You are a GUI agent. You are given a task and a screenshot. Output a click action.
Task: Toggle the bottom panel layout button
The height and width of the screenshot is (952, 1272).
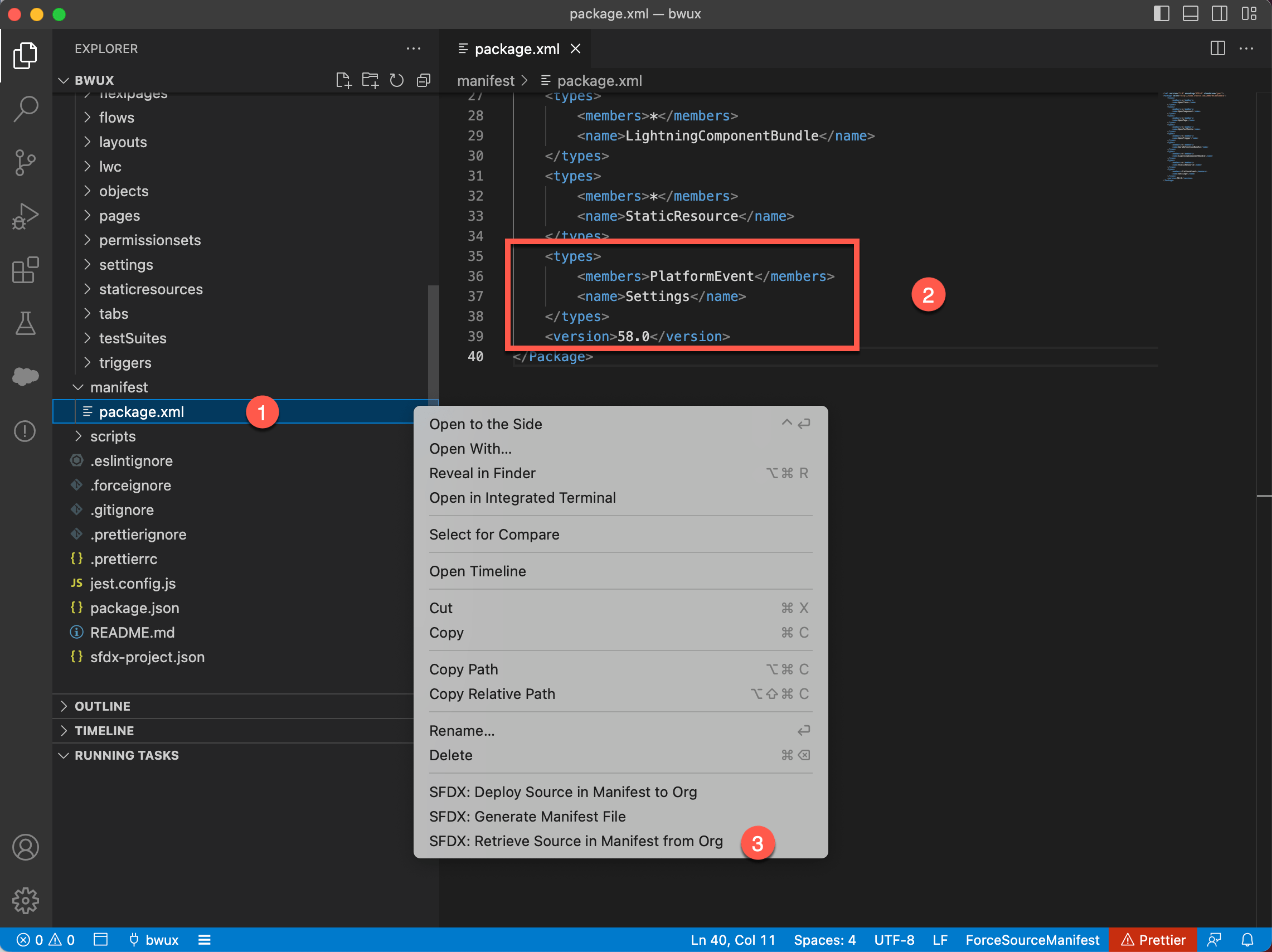tap(1190, 14)
